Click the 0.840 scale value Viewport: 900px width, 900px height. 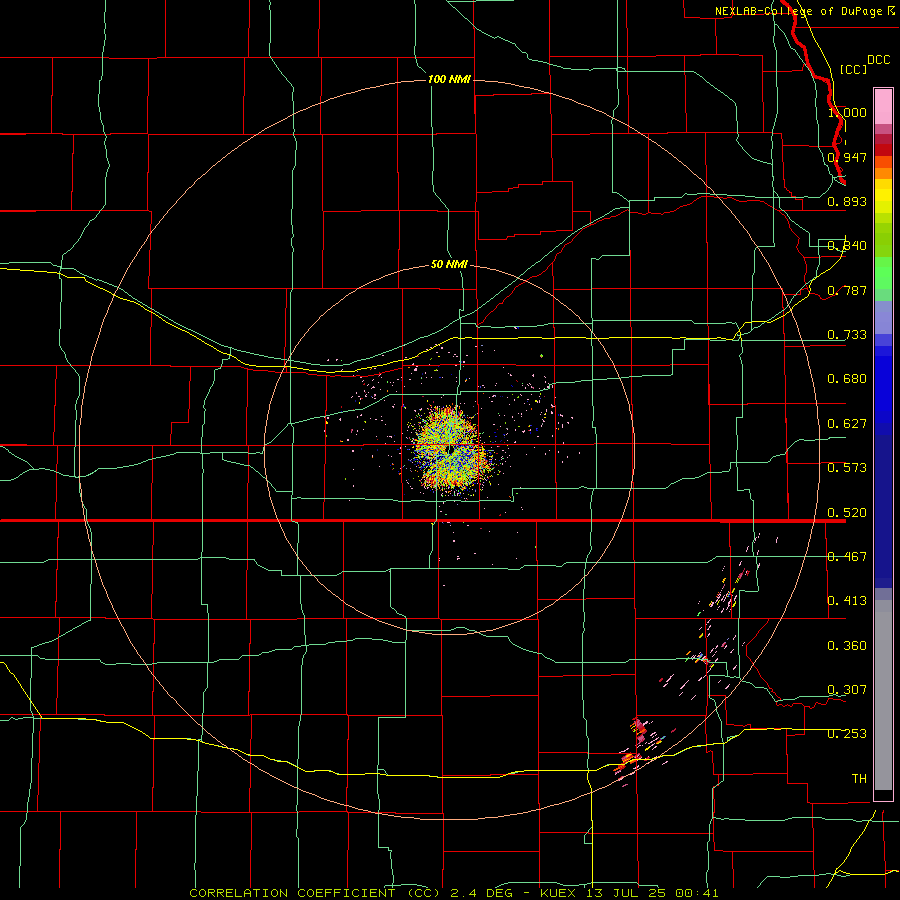coord(847,246)
